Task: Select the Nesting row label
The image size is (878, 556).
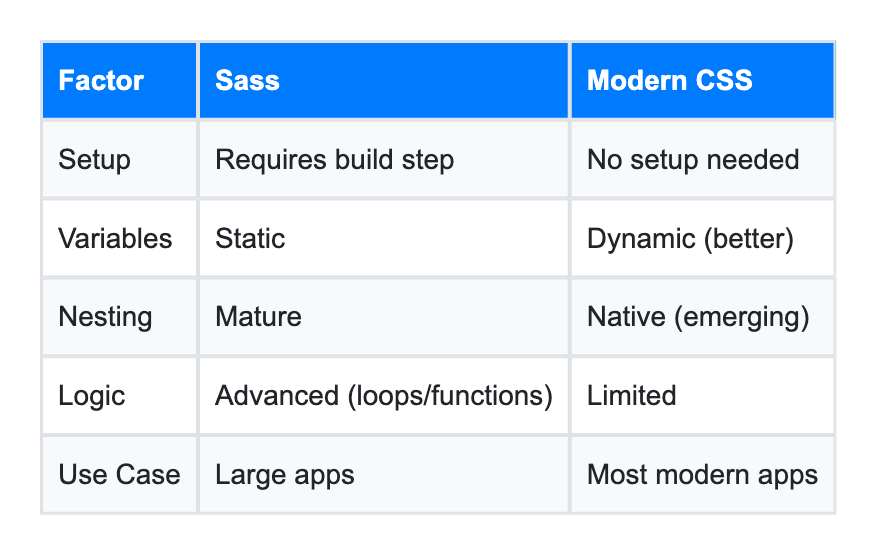Action: [120, 317]
